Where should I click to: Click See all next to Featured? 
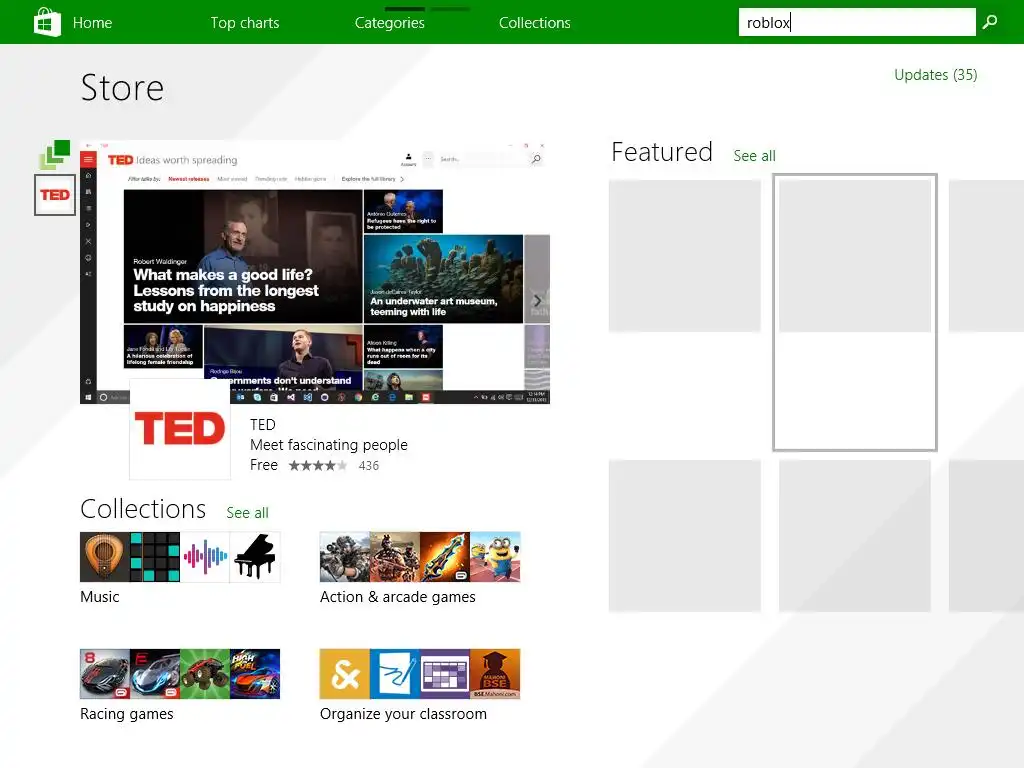754,156
